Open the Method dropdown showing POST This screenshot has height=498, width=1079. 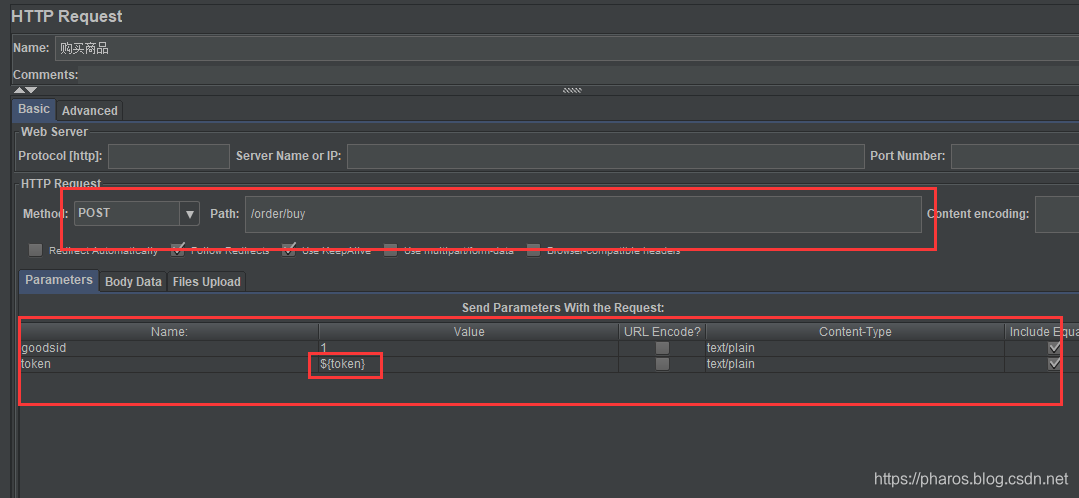click(137, 214)
